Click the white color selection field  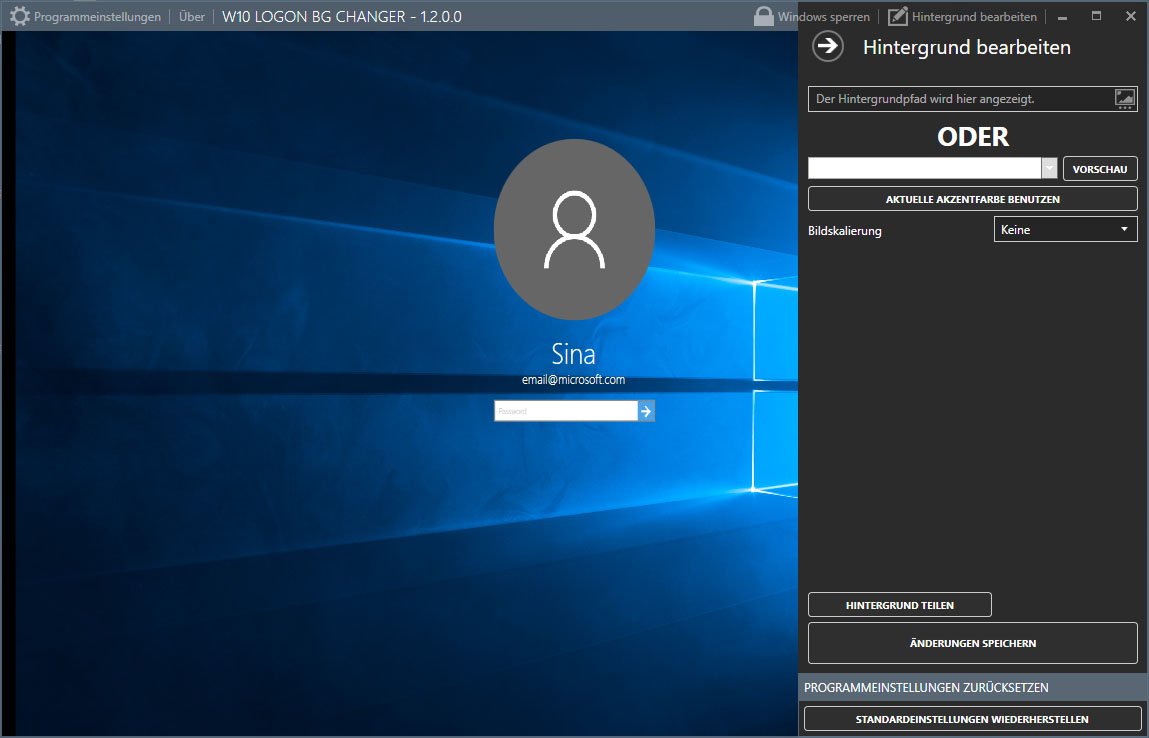924,168
